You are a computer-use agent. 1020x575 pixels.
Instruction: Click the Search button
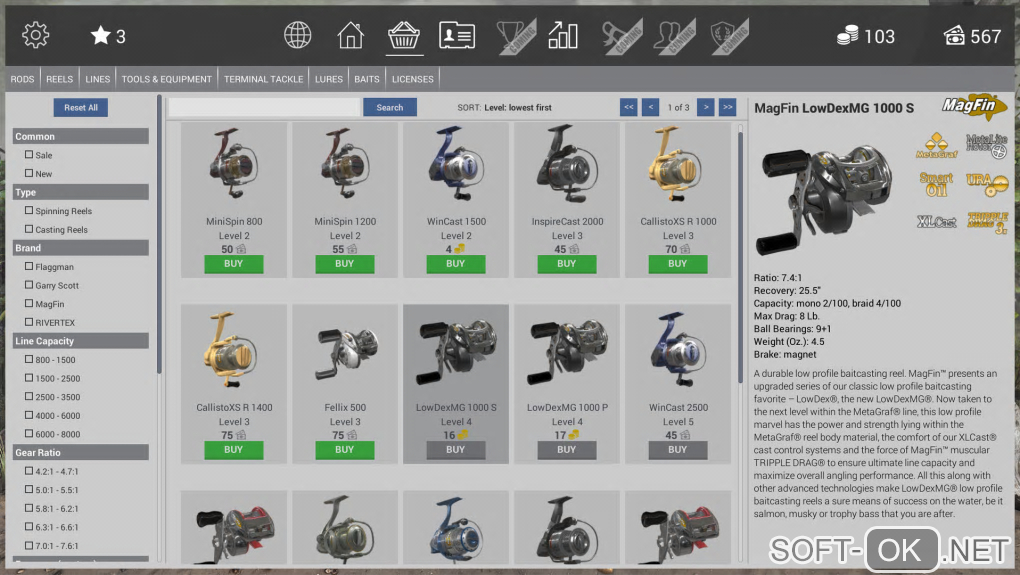coord(390,107)
